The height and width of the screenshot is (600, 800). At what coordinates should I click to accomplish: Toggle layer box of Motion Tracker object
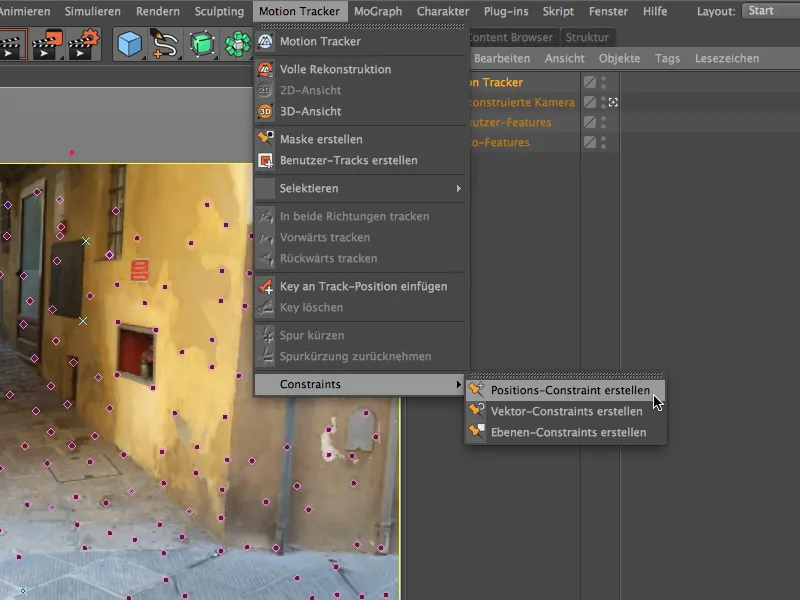590,82
